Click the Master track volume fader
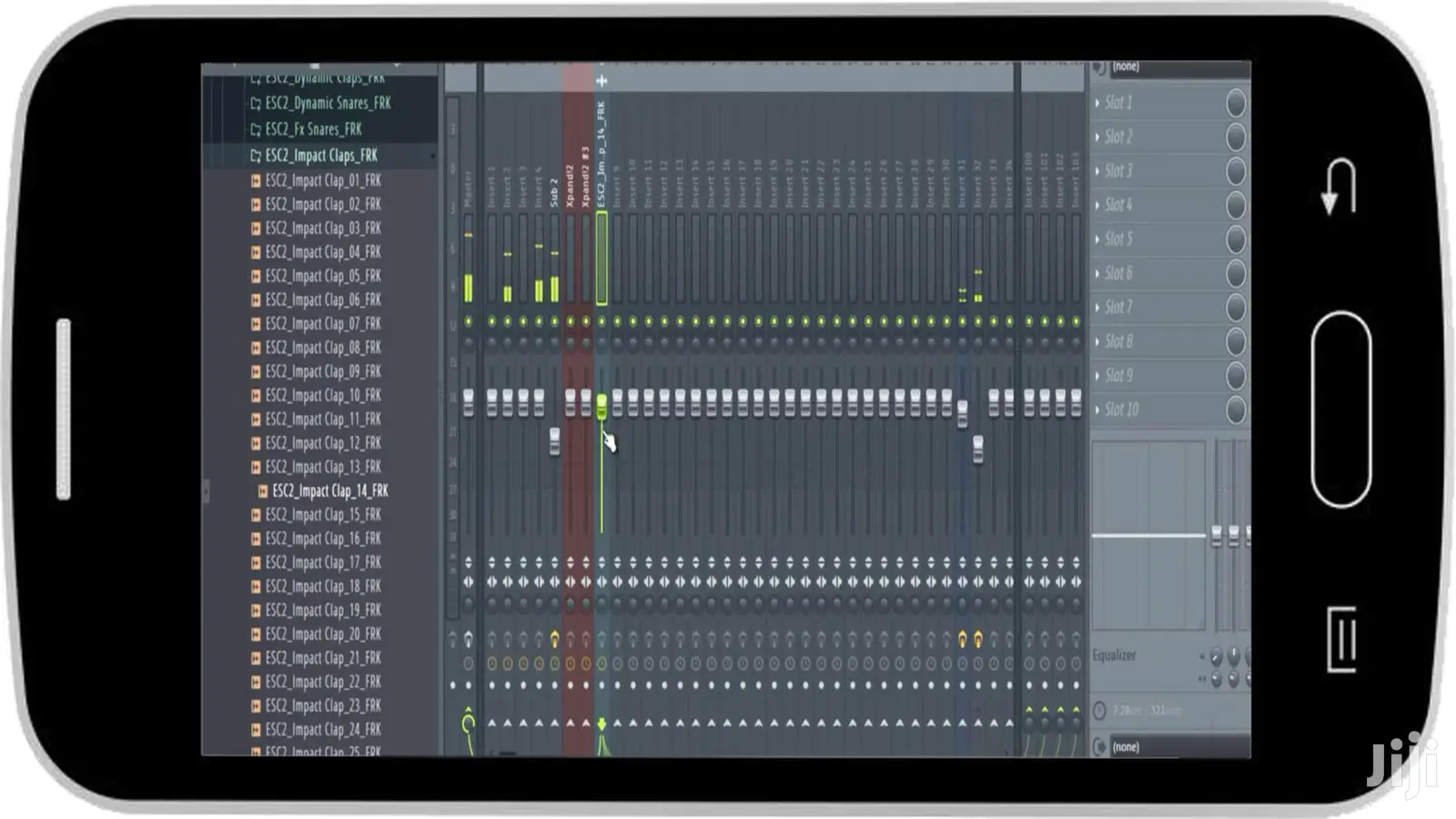The height and width of the screenshot is (819, 1456). tap(469, 402)
